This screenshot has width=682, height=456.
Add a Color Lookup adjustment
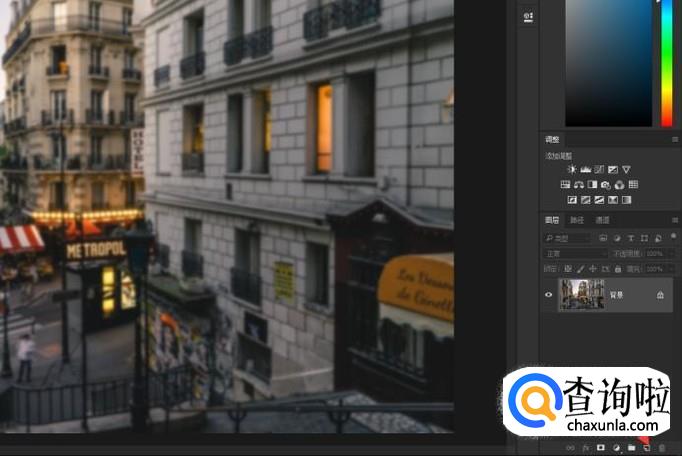coord(633,184)
